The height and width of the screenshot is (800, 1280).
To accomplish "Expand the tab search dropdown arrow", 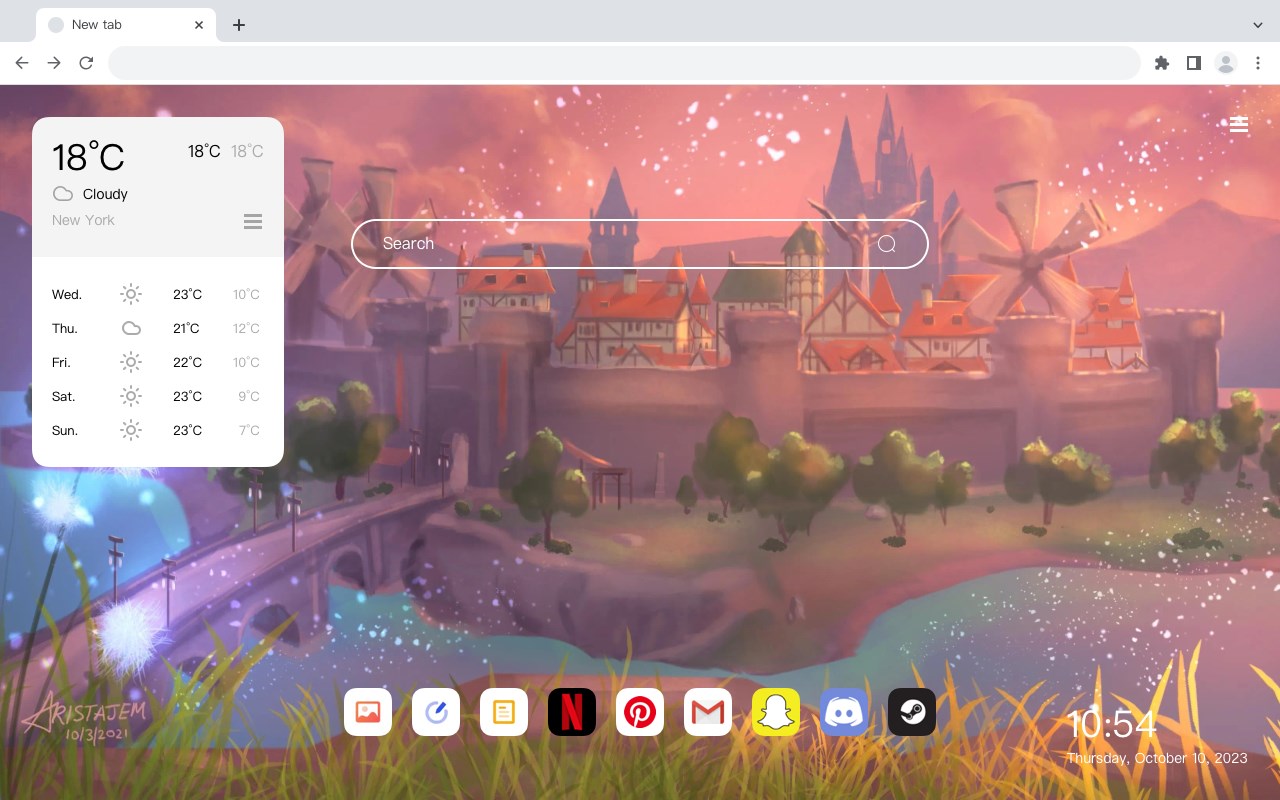I will click(x=1258, y=24).
